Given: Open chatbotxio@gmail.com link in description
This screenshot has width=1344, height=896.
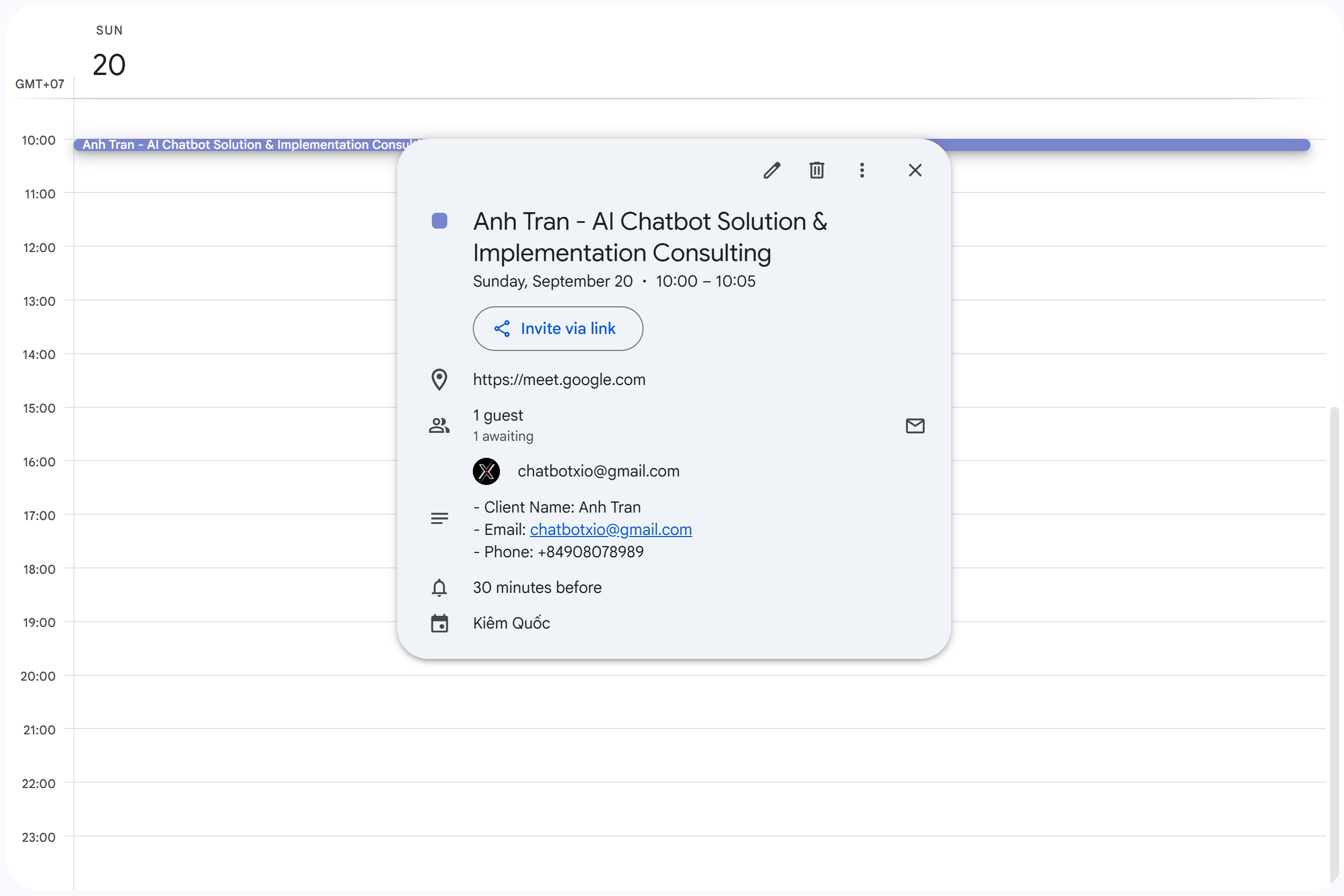Looking at the screenshot, I should click(x=611, y=530).
